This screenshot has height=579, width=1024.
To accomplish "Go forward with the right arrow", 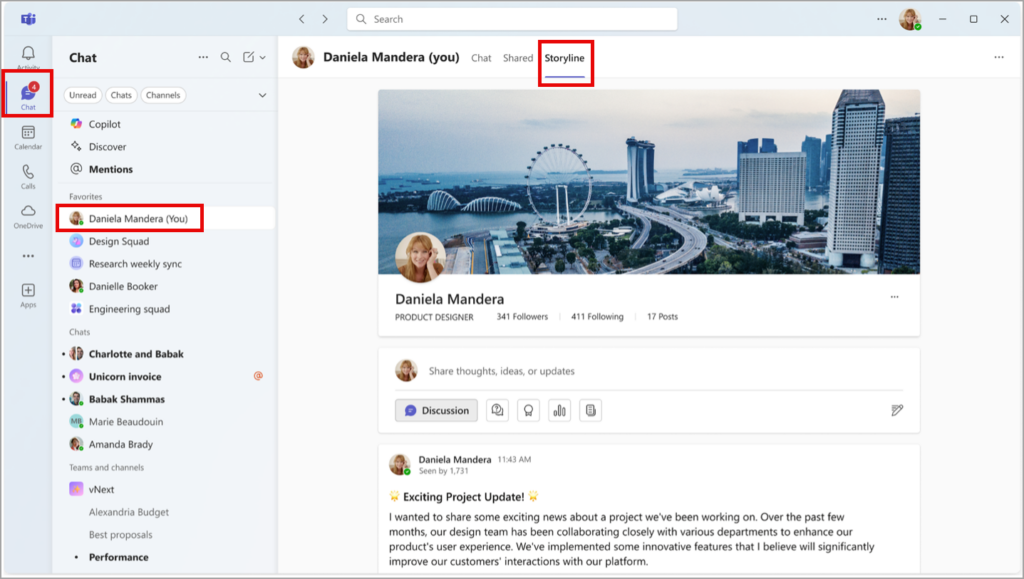I will tap(325, 19).
